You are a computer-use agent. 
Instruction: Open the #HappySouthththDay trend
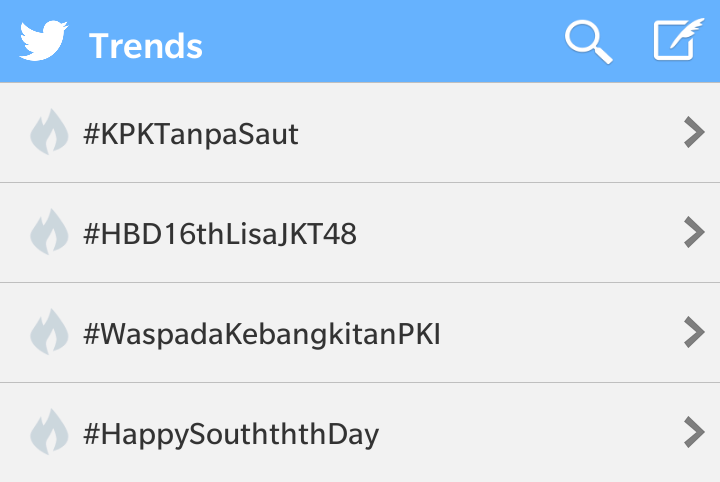[x=231, y=434]
